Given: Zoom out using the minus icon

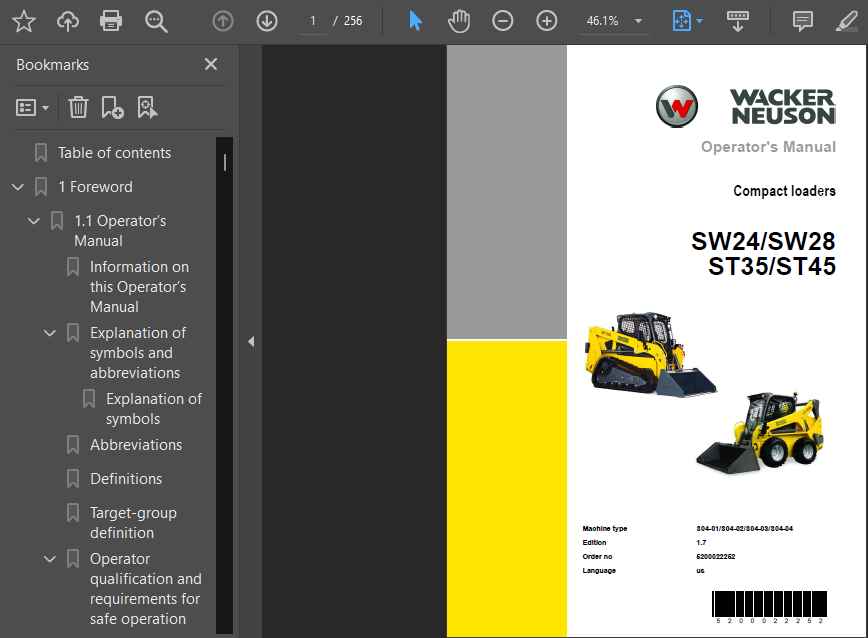Looking at the screenshot, I should pos(502,20).
